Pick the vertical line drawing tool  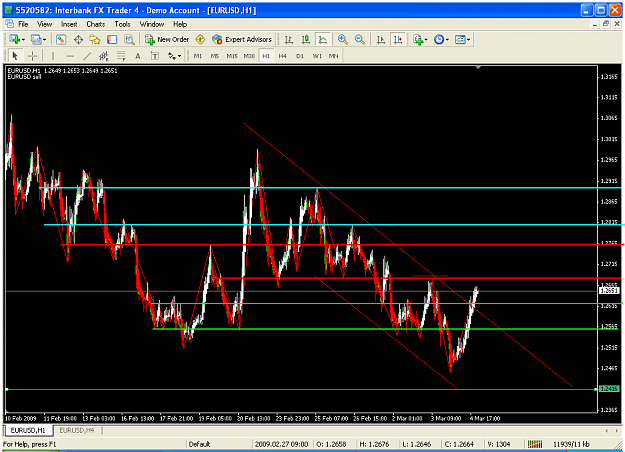[53, 56]
